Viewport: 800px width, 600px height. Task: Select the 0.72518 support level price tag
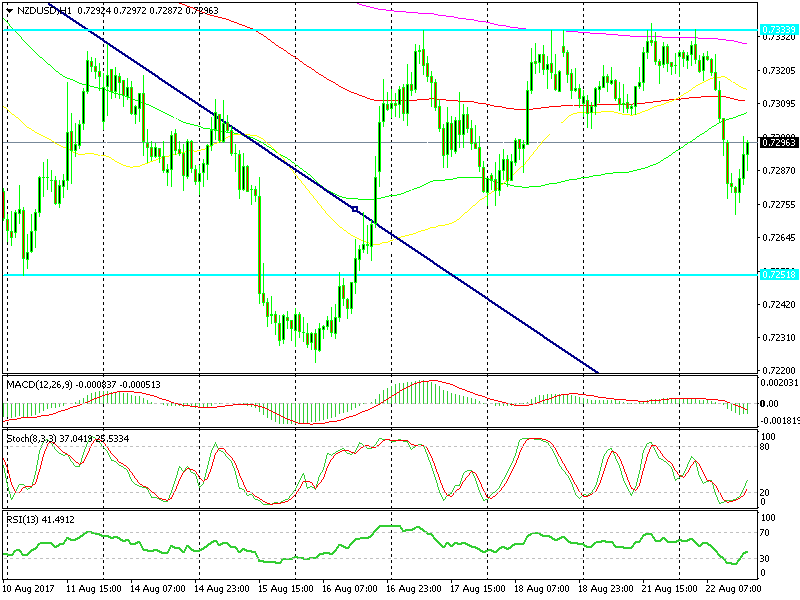point(779,274)
